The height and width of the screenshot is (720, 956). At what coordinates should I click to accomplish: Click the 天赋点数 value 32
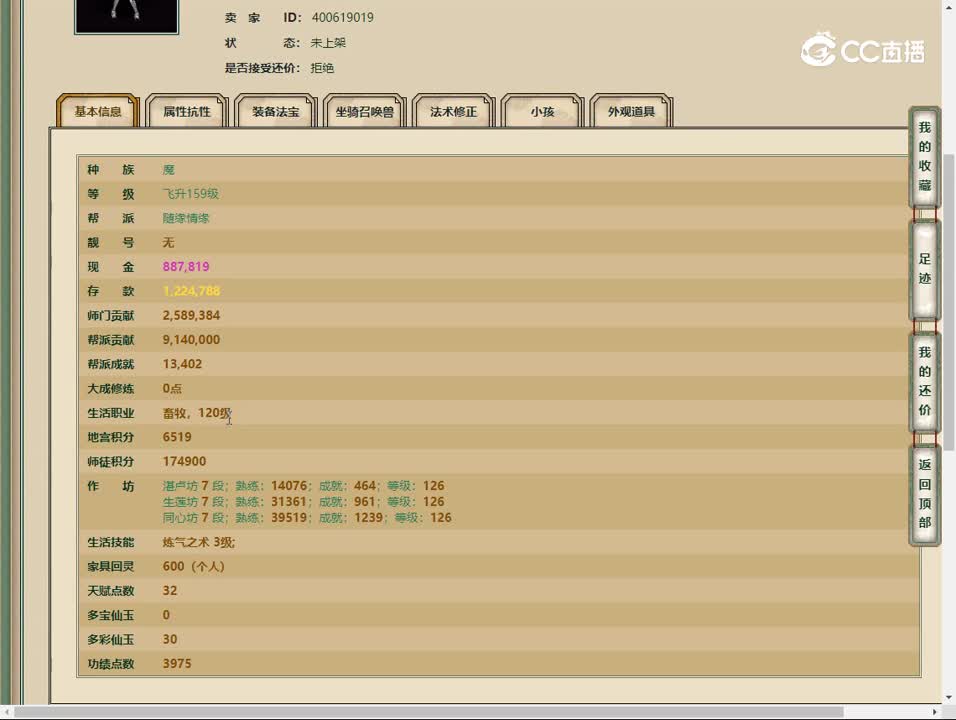pos(170,591)
